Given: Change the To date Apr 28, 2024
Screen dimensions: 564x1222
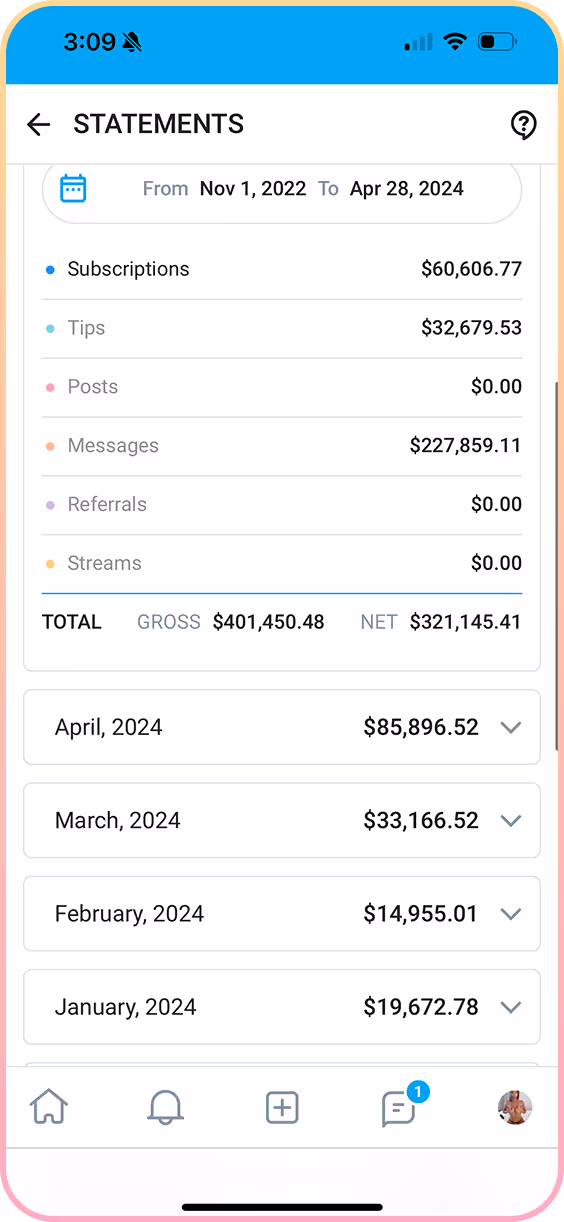Looking at the screenshot, I should [407, 188].
